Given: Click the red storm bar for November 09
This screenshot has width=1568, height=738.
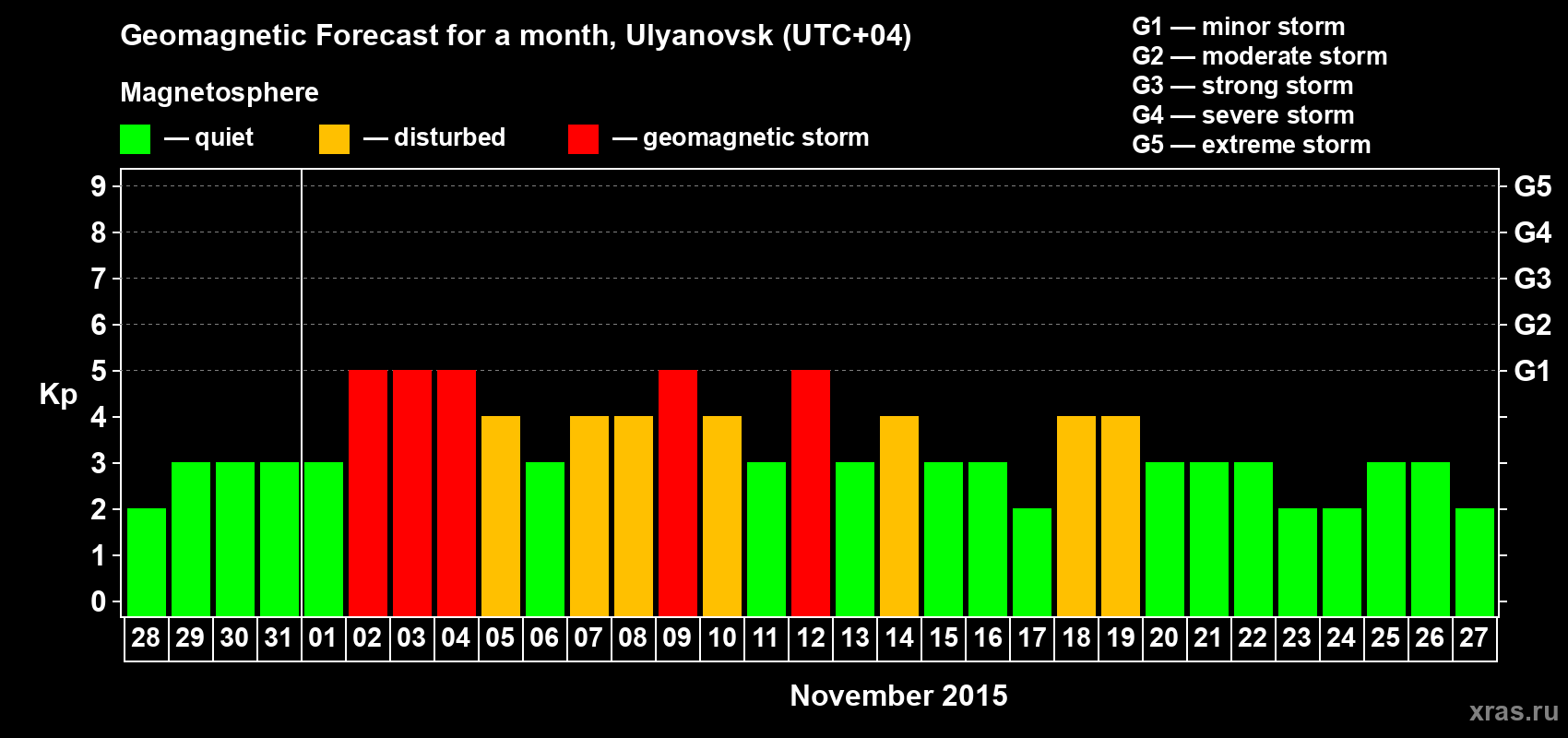Looking at the screenshot, I should tap(678, 493).
